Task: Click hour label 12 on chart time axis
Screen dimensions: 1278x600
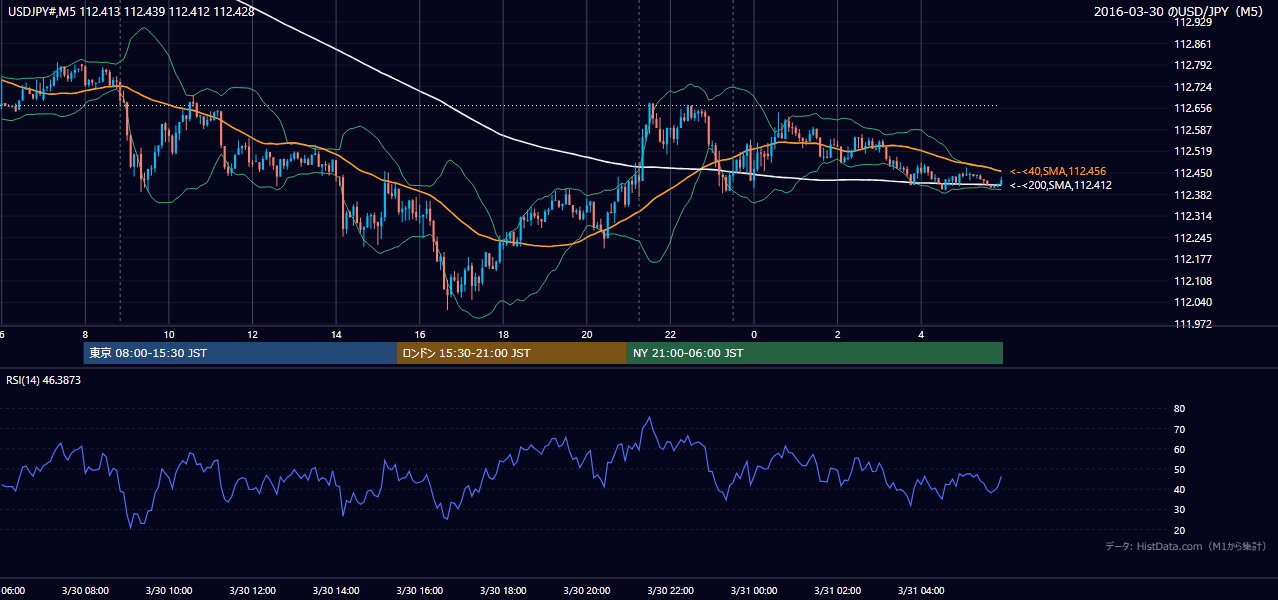Action: coord(253,334)
